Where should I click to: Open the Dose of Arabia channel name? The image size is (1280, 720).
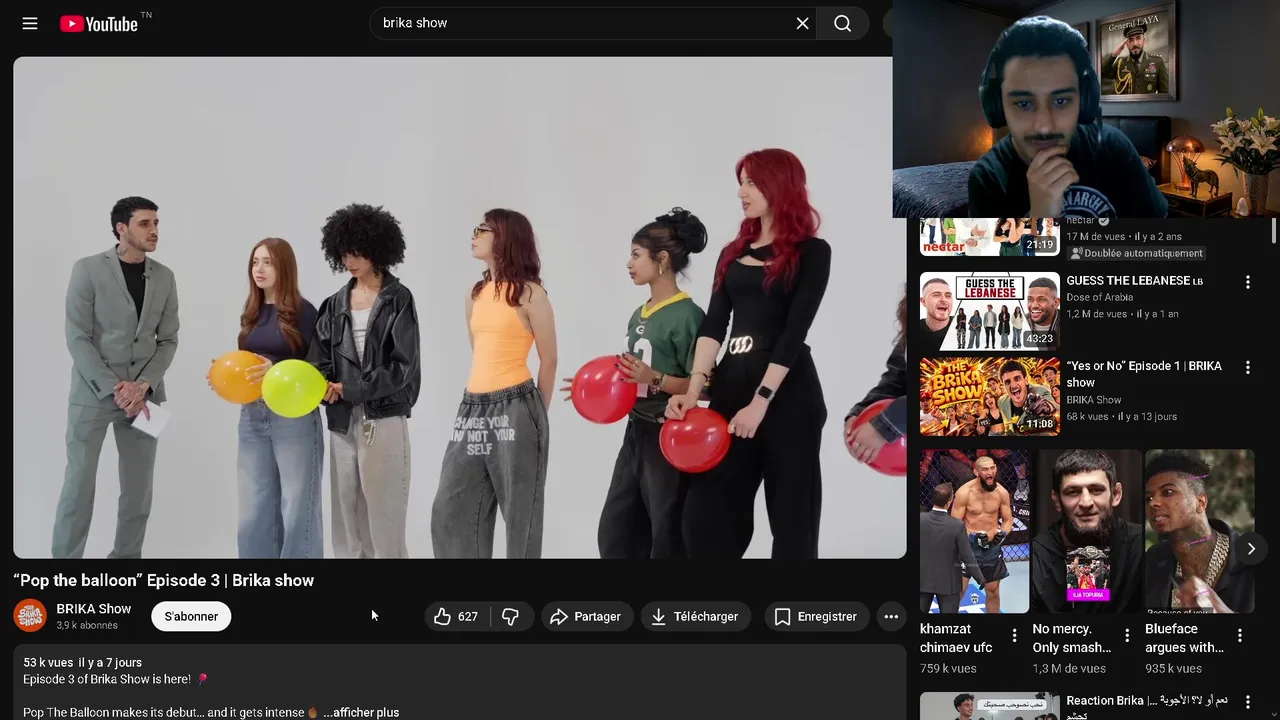click(1099, 297)
